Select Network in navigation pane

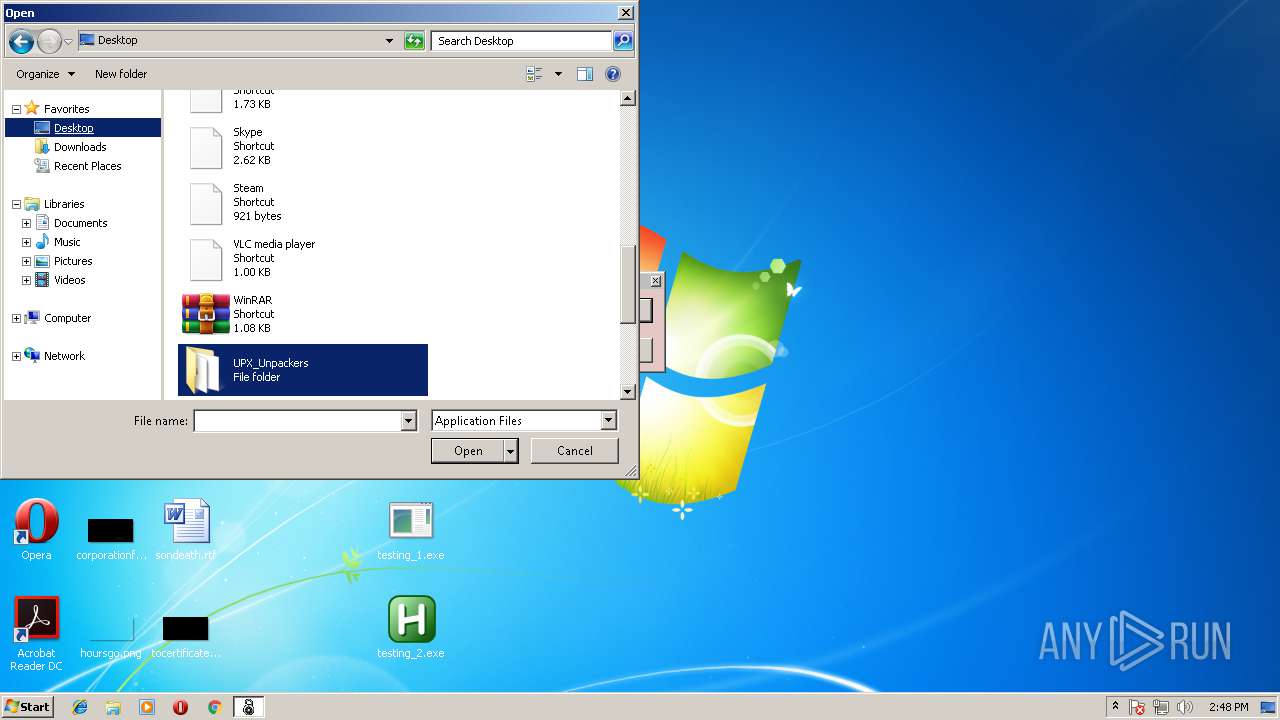tap(64, 356)
